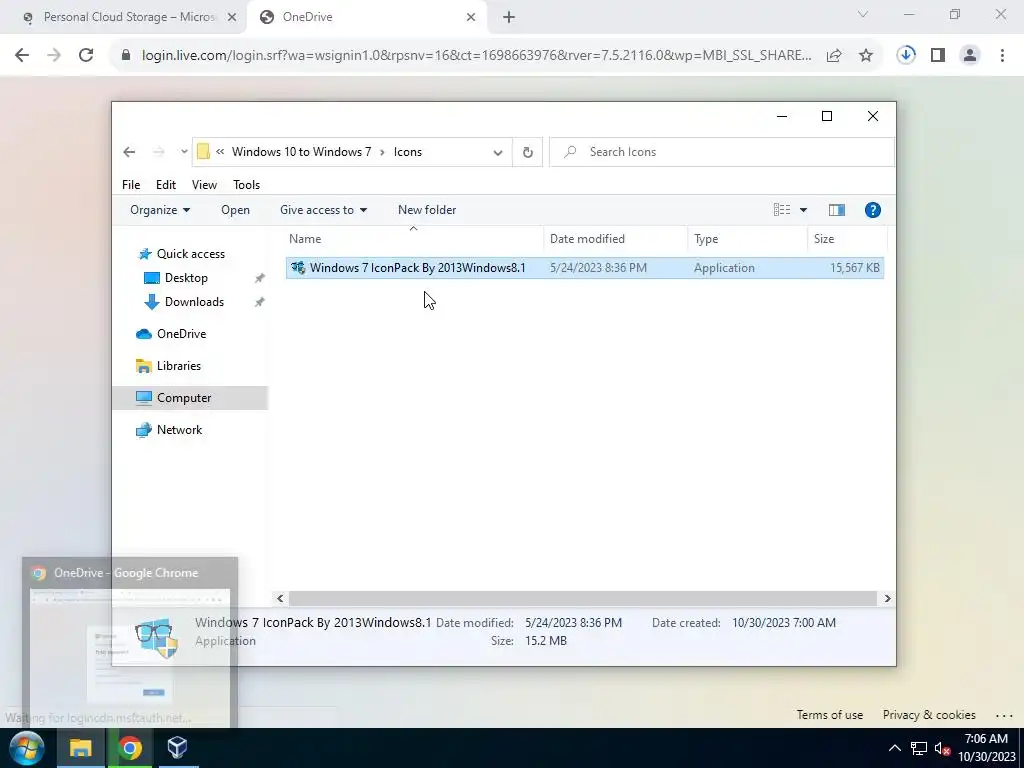
Task: Click the Explorer forward arrow
Action: click(x=158, y=152)
